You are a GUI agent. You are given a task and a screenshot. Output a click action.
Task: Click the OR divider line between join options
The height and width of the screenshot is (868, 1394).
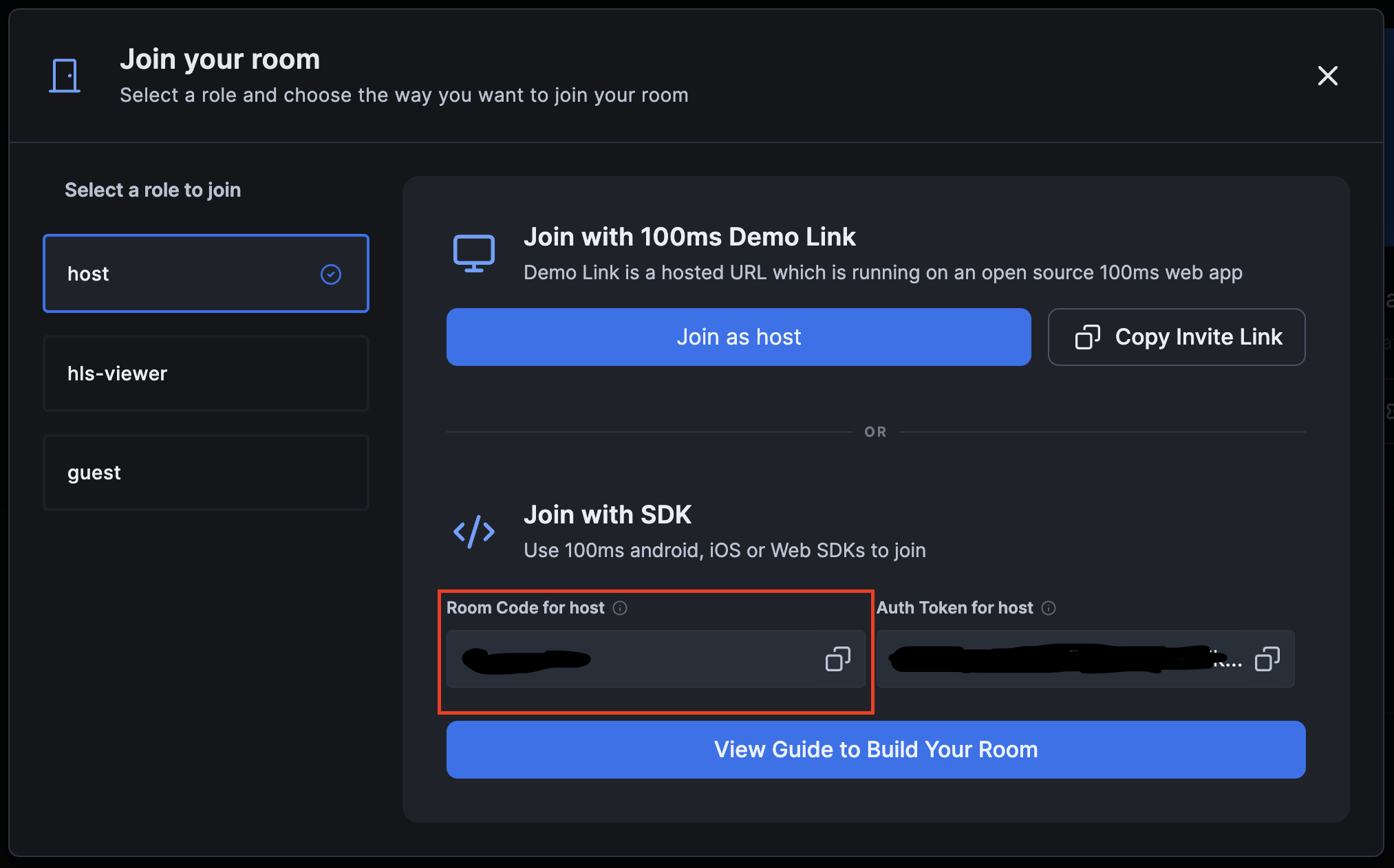[x=875, y=432]
